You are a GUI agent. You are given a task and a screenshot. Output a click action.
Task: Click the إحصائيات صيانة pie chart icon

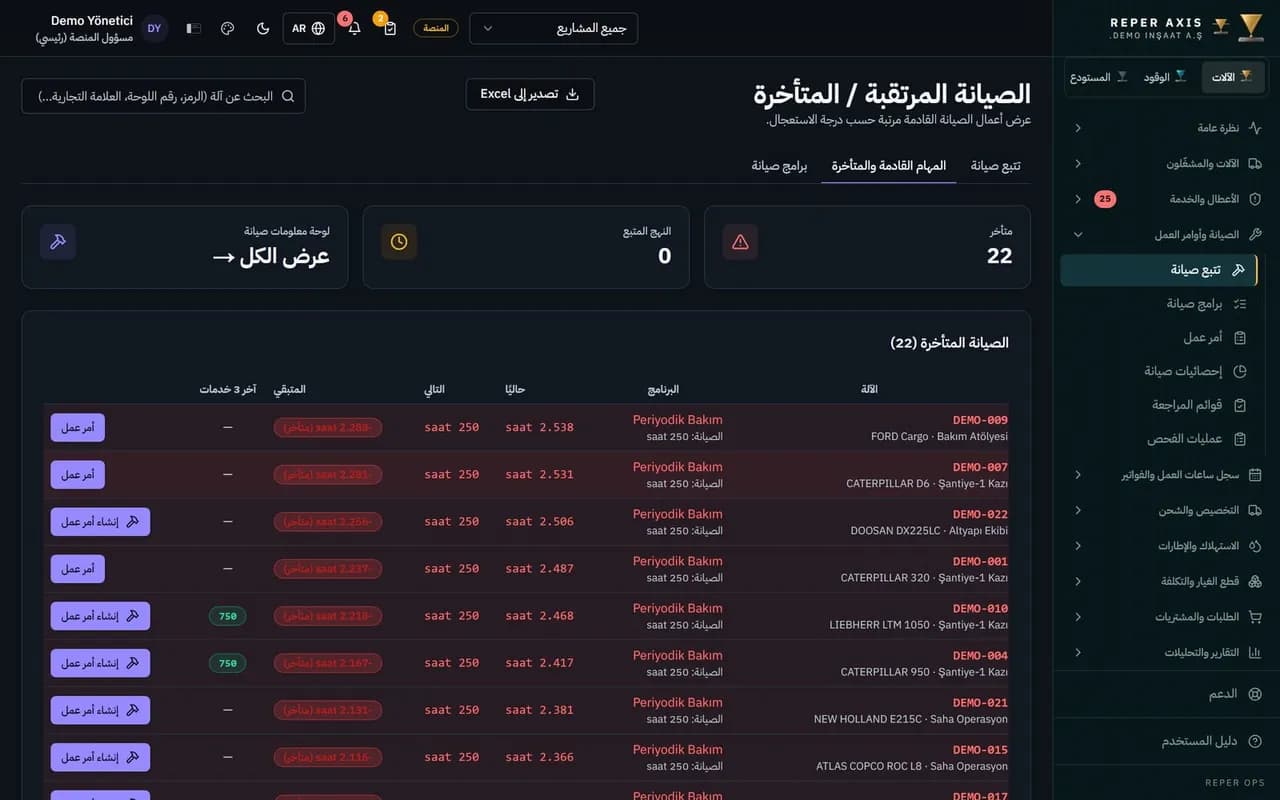pos(1240,371)
